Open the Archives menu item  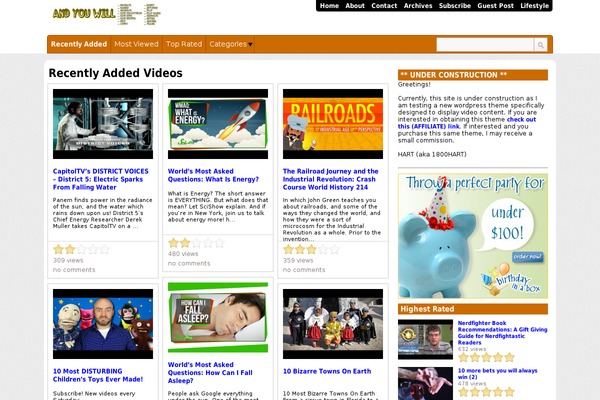click(x=418, y=6)
